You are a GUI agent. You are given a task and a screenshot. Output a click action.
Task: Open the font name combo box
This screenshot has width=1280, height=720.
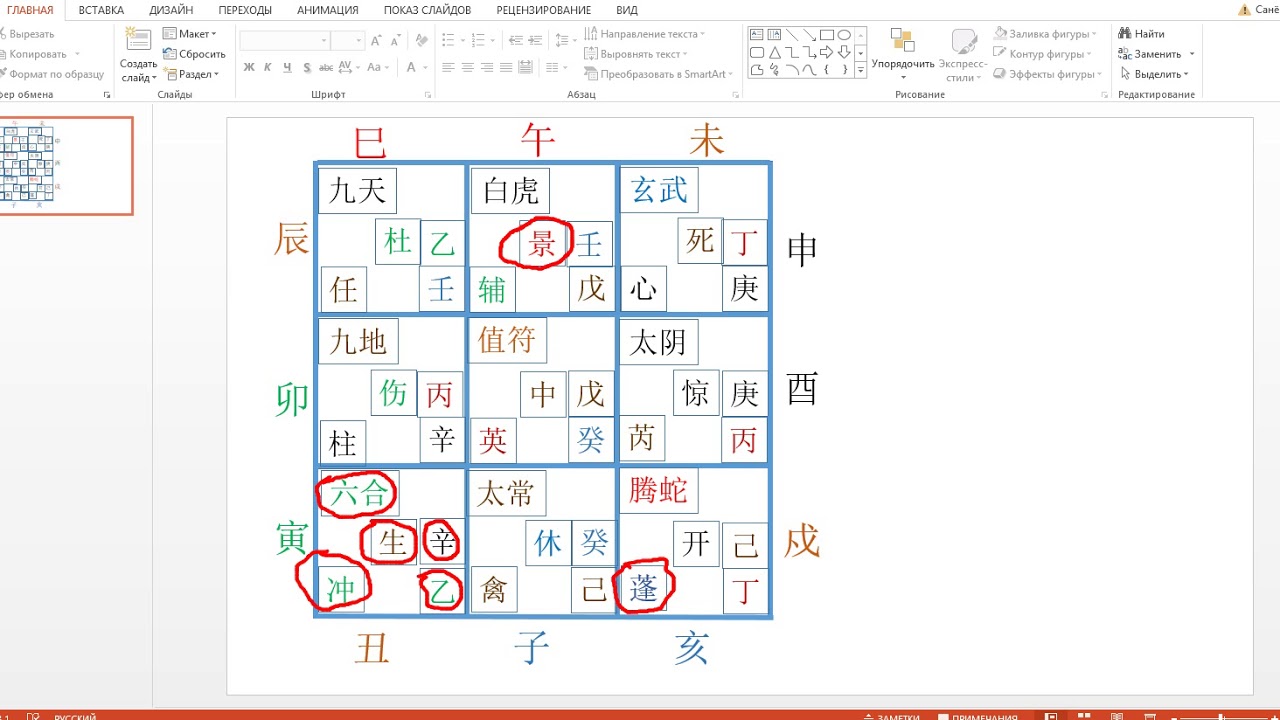click(x=285, y=41)
